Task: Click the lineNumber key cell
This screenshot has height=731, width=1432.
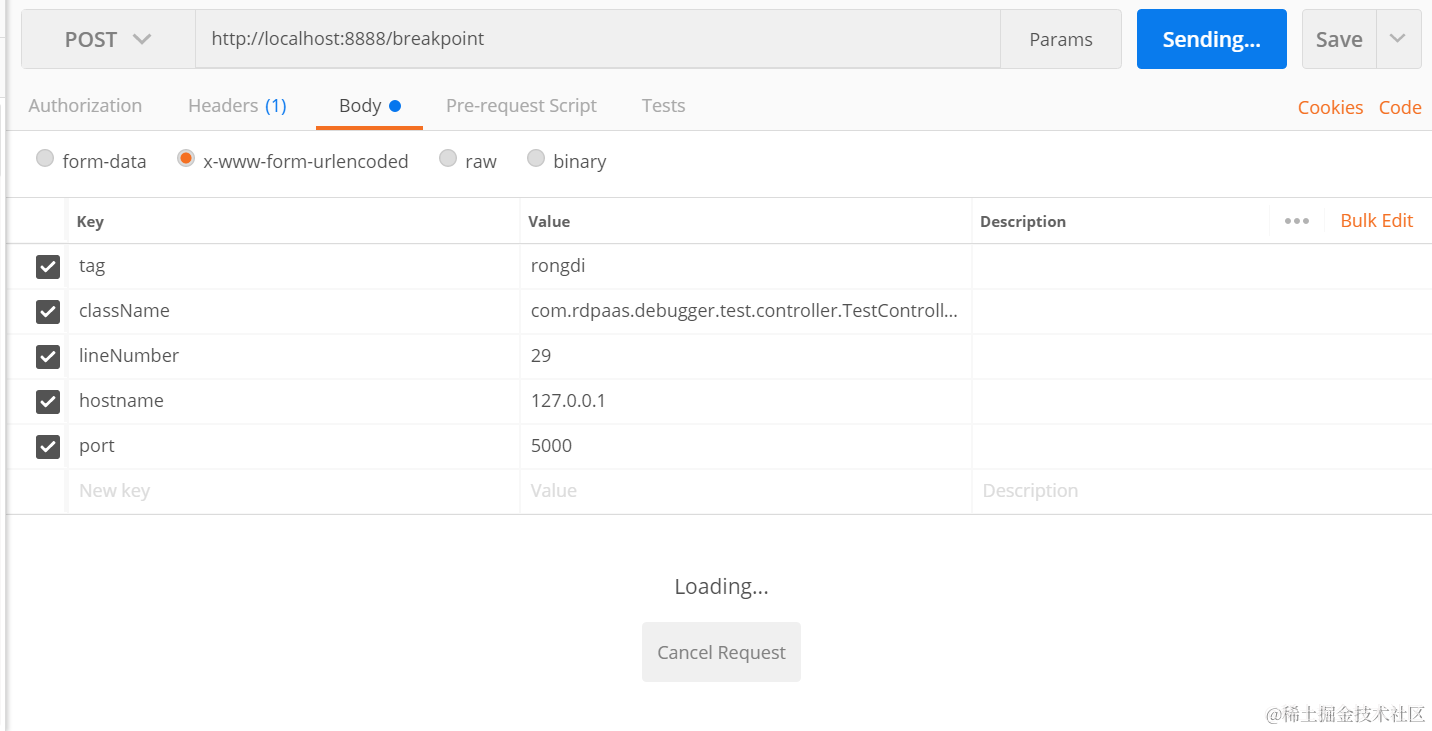Action: [294, 356]
